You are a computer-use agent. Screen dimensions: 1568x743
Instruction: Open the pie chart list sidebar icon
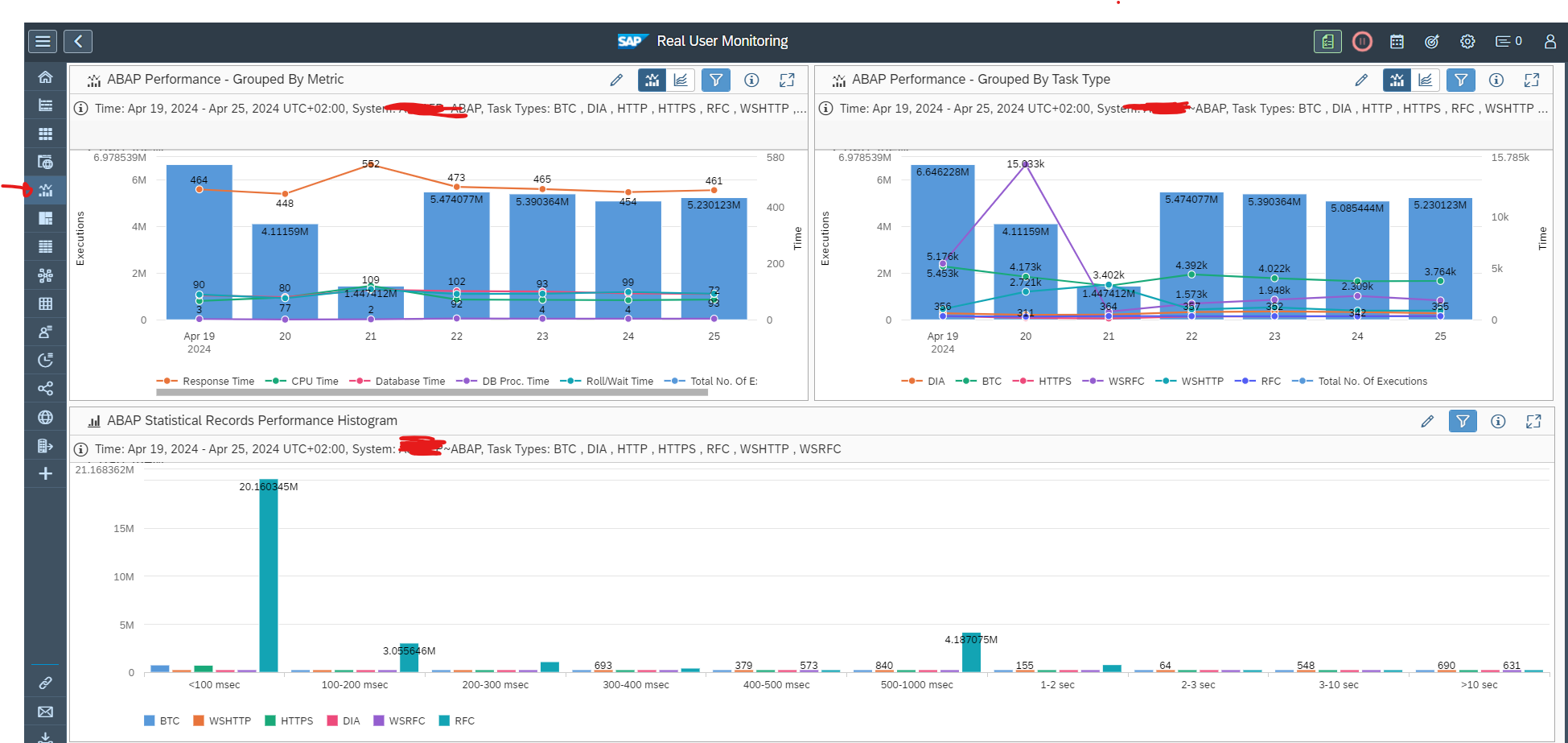click(46, 360)
